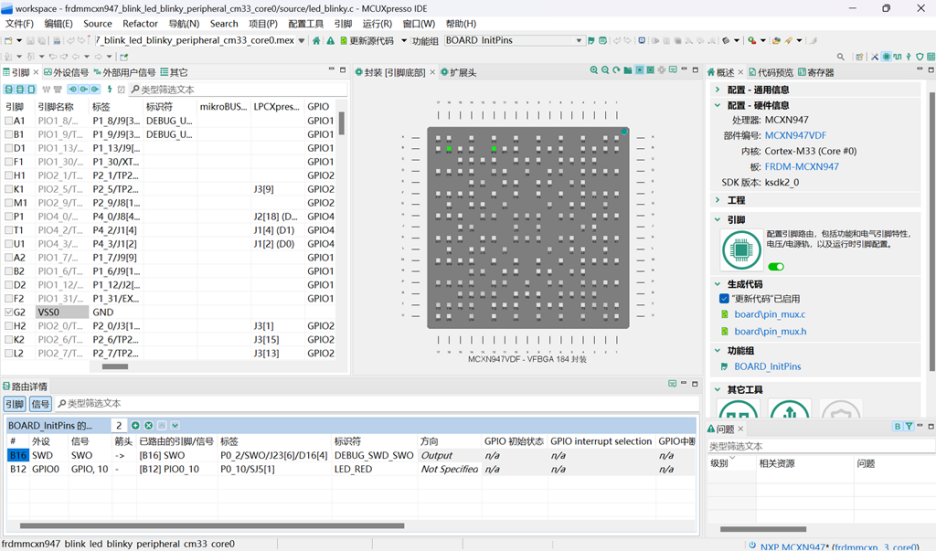Open the Refactor menu
Screen dimensions: 936x552
140,24
